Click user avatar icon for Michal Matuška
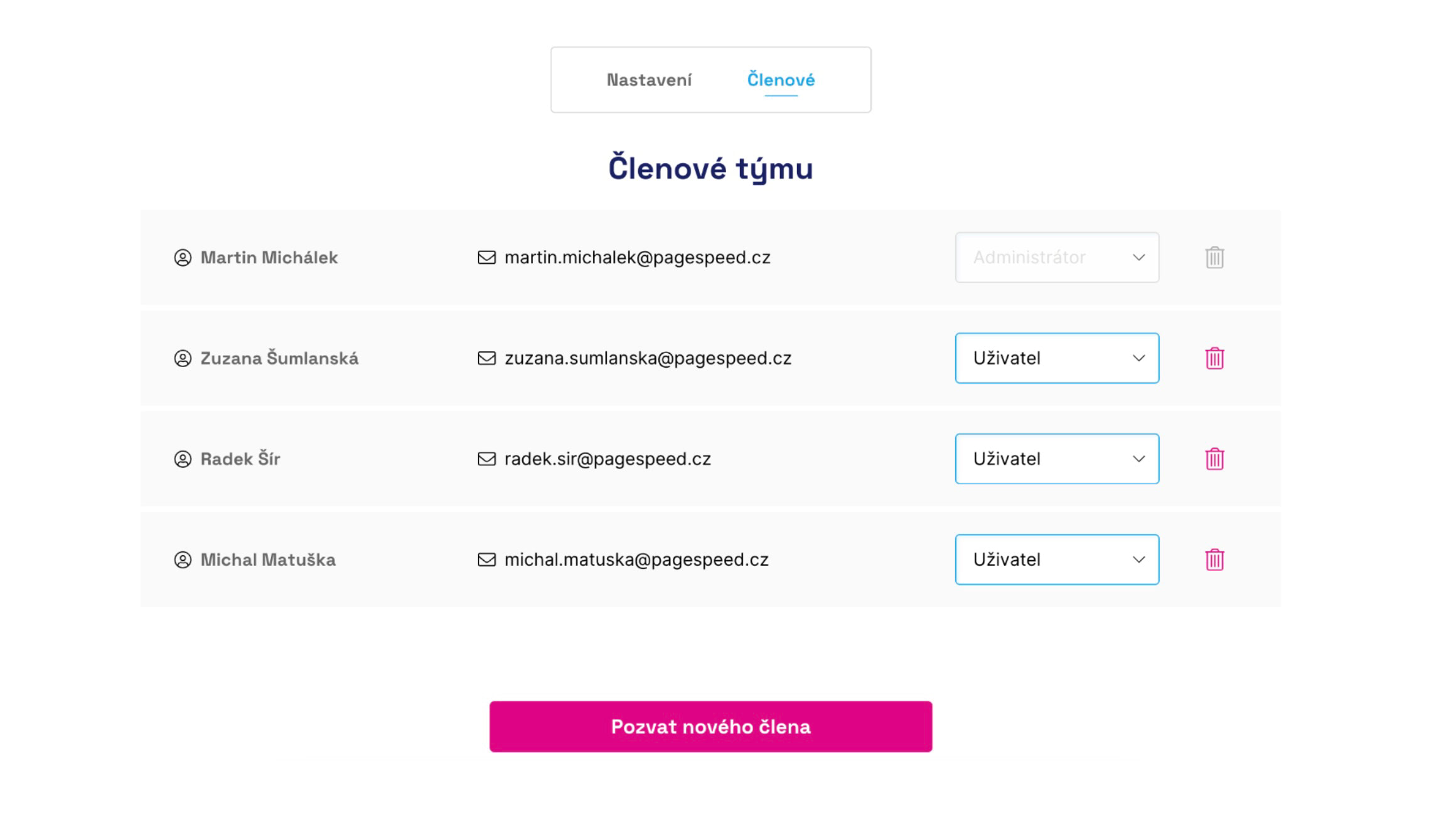 pos(183,560)
